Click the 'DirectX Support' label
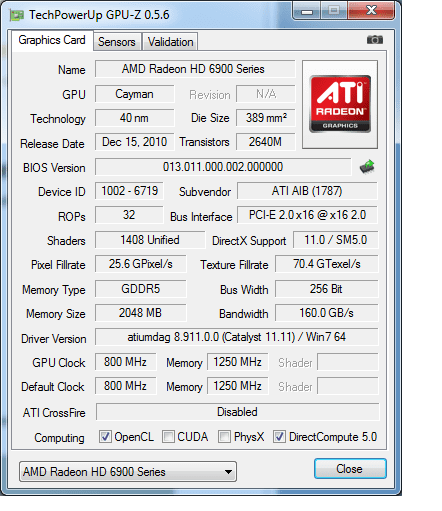 (249, 241)
